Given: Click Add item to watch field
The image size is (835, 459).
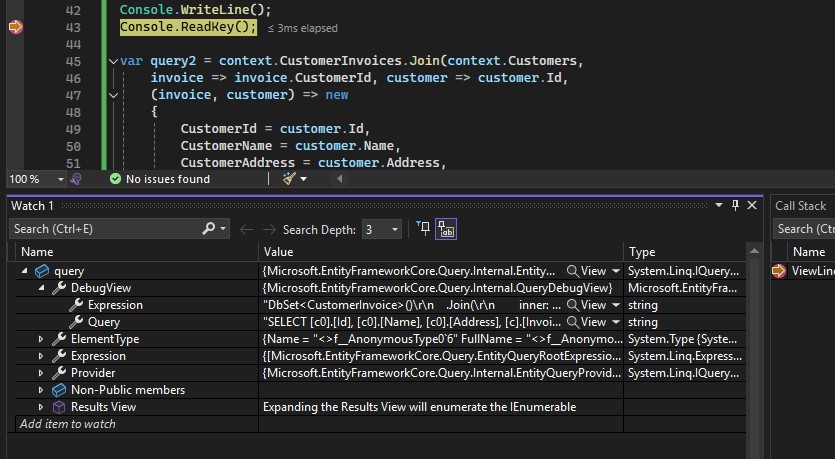Looking at the screenshot, I should click(68, 424).
